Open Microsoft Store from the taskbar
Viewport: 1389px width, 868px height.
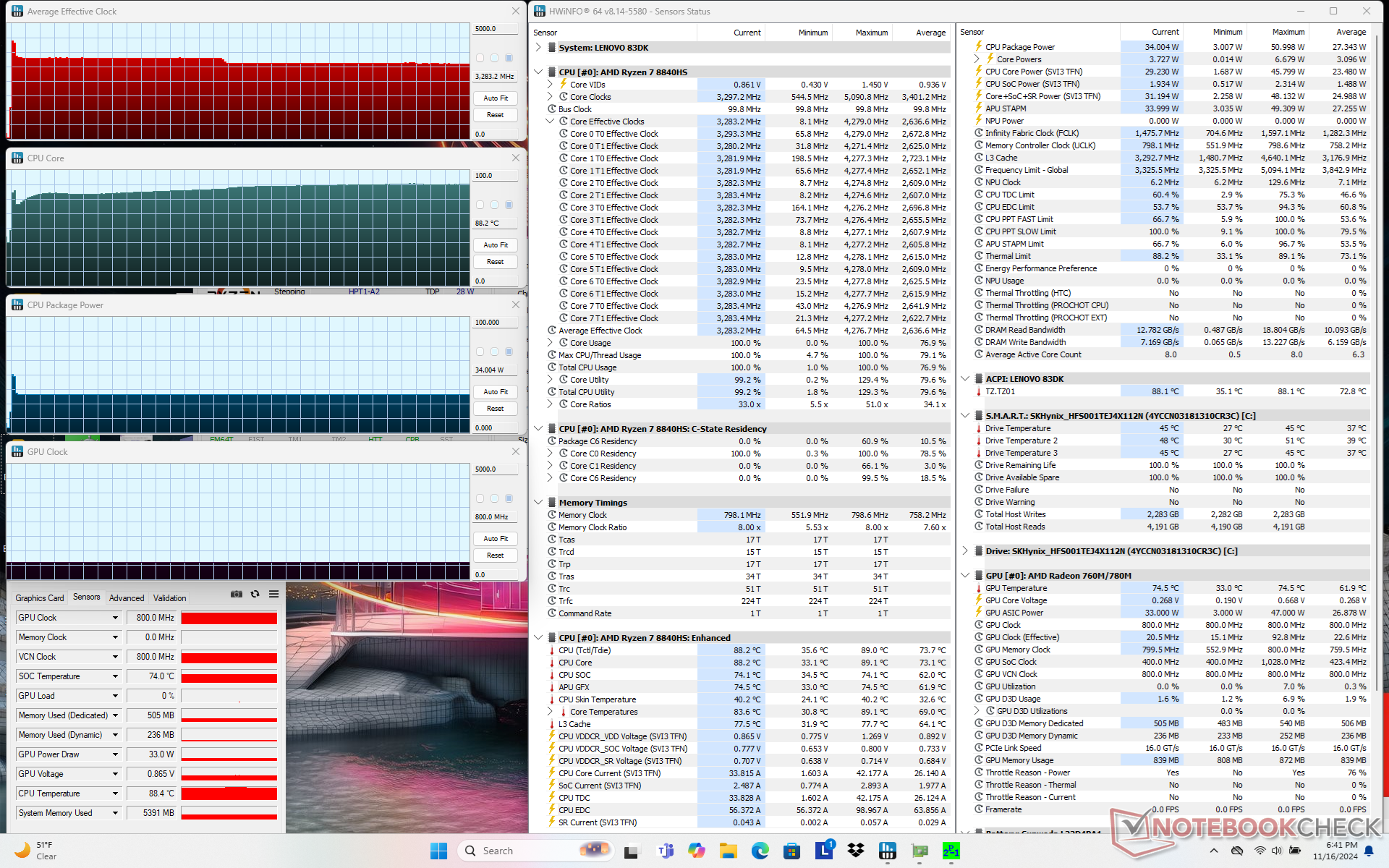click(791, 851)
